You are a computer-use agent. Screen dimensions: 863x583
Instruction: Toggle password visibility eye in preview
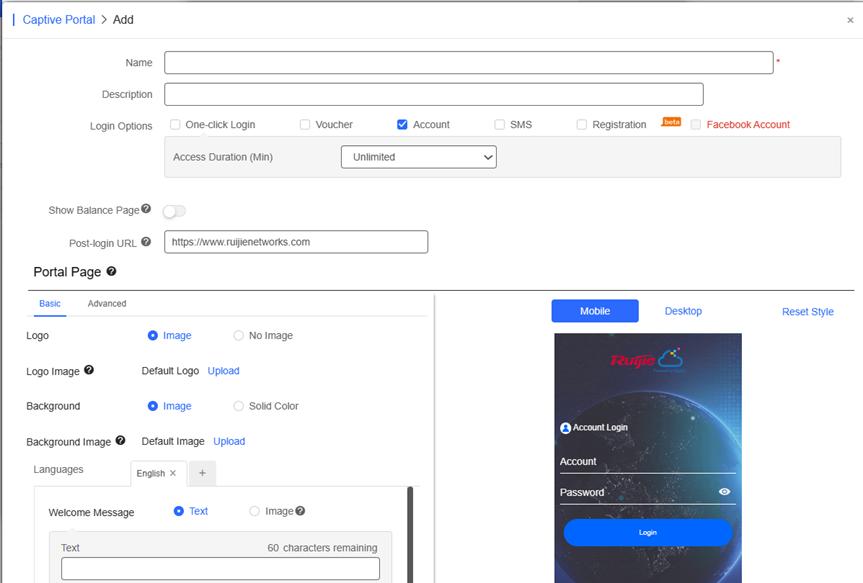click(724, 492)
